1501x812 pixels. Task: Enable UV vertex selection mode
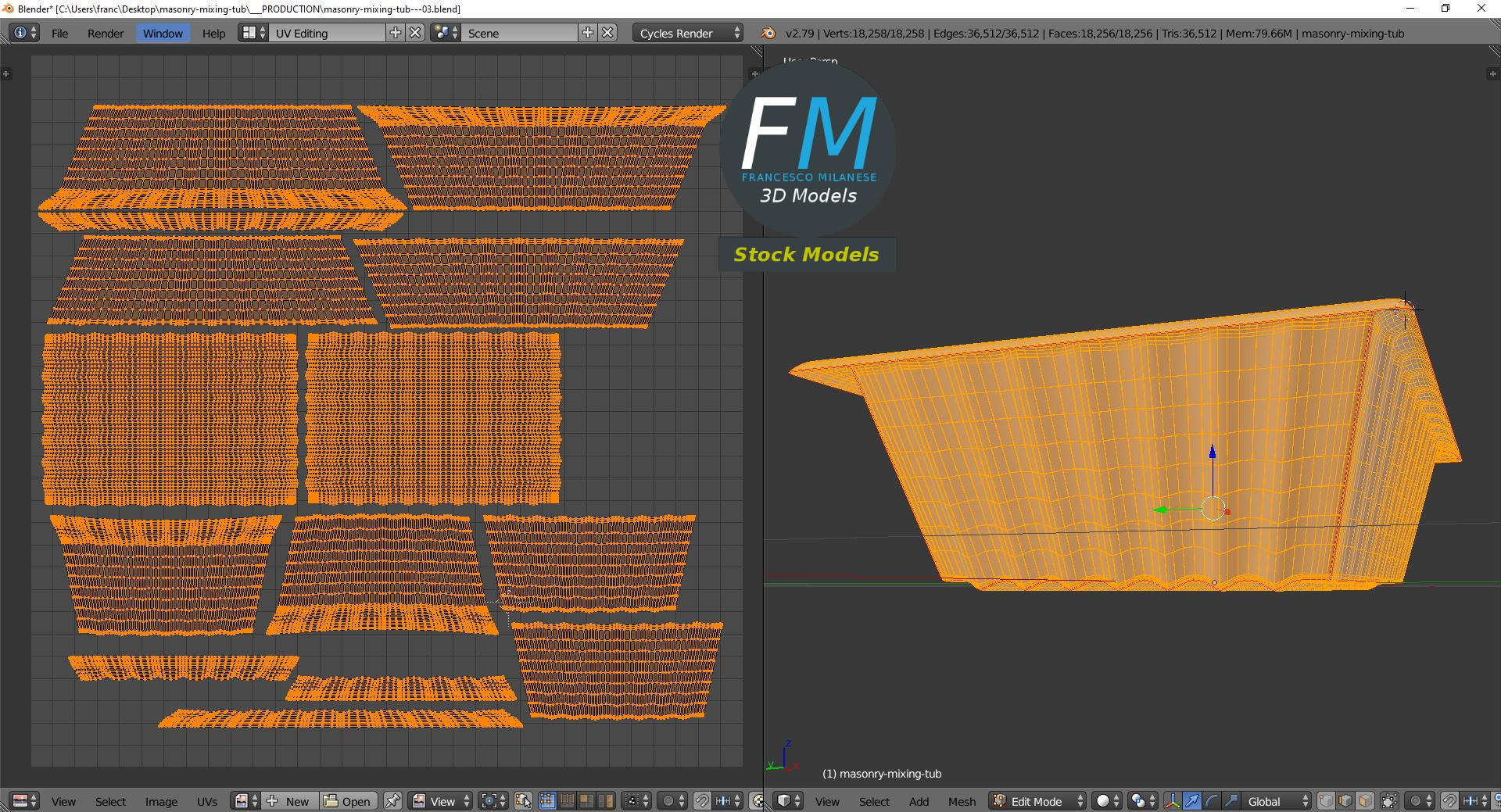coord(547,801)
